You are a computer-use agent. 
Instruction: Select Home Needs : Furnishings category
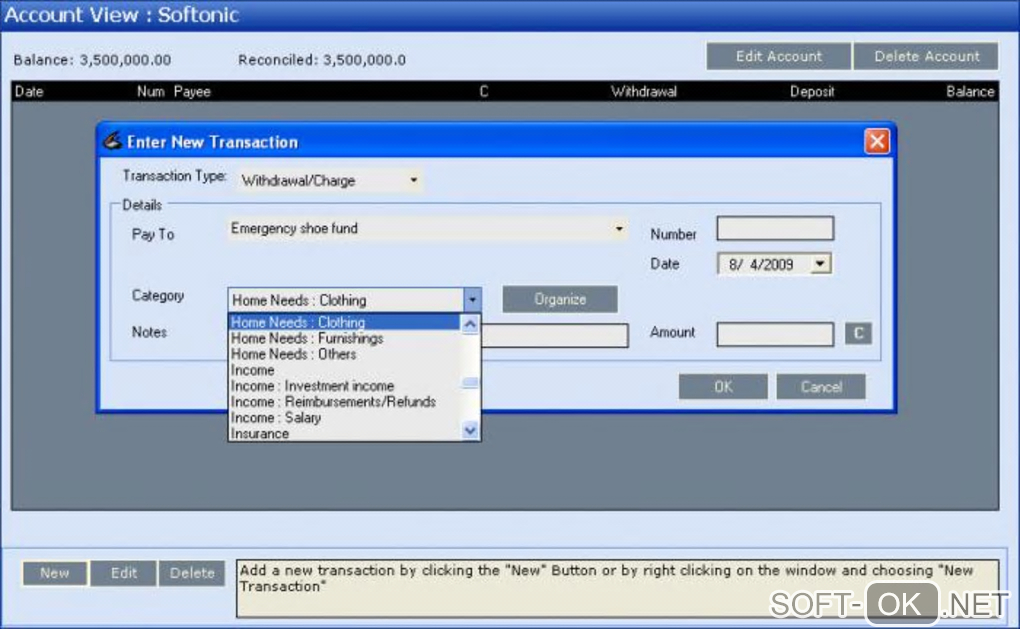[345, 338]
